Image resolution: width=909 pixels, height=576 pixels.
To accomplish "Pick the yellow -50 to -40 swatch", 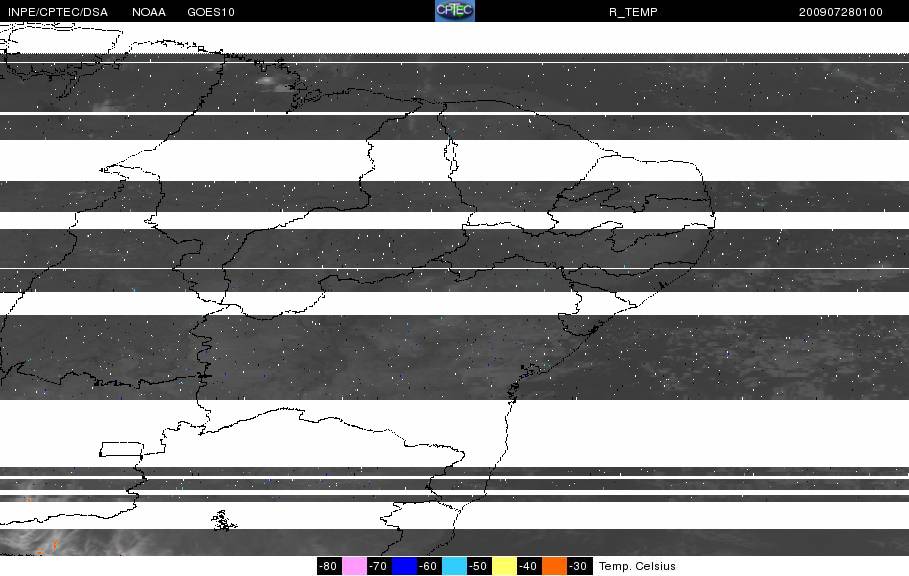I will (504, 566).
